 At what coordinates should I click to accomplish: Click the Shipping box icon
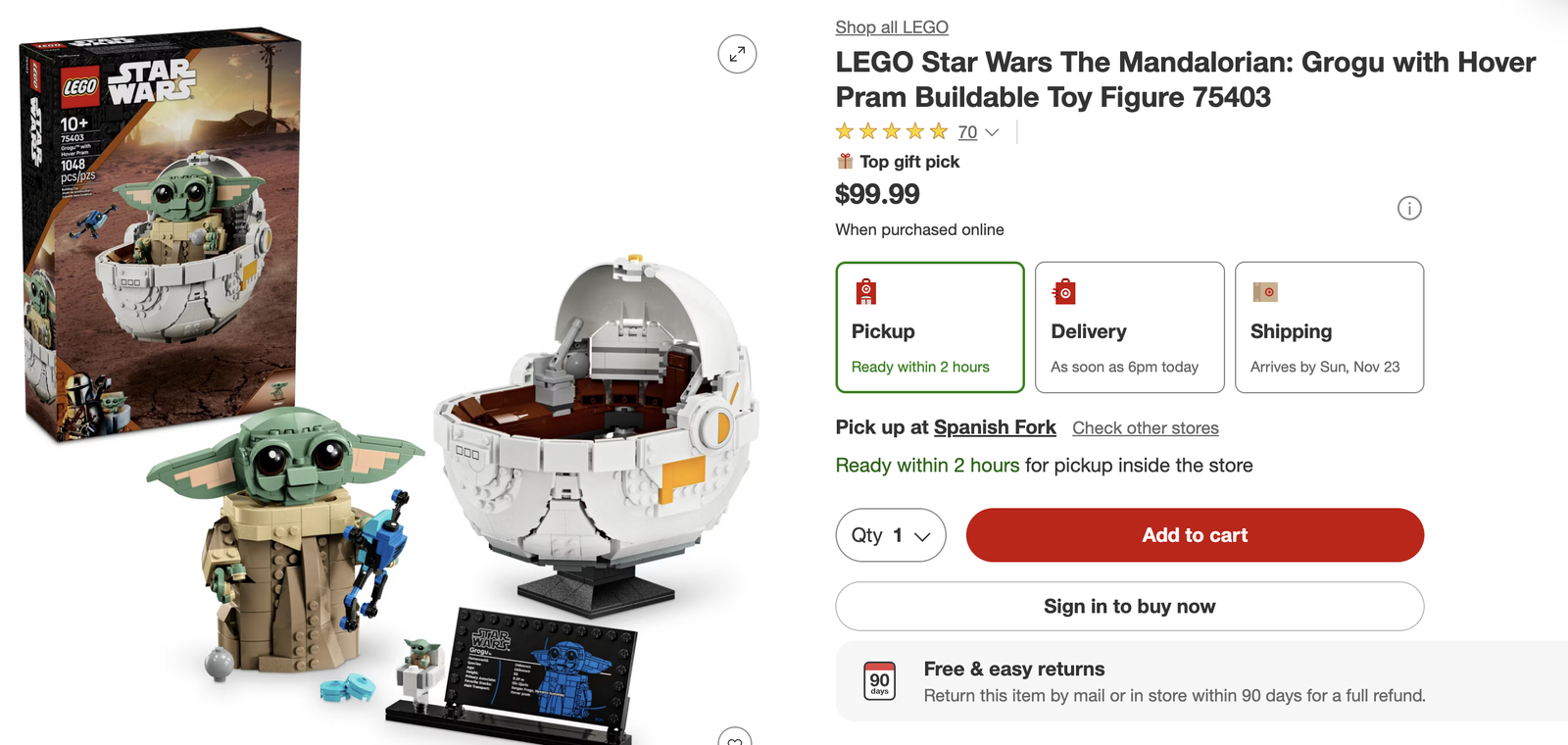1265,292
